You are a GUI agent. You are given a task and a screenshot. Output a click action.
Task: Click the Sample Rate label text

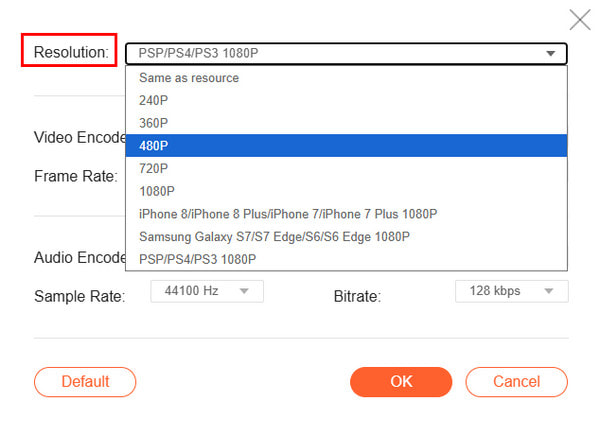[x=79, y=296]
